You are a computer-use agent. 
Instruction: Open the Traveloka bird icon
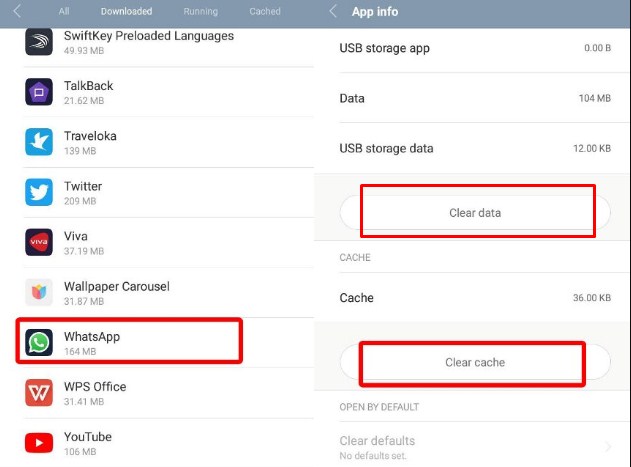coord(39,142)
